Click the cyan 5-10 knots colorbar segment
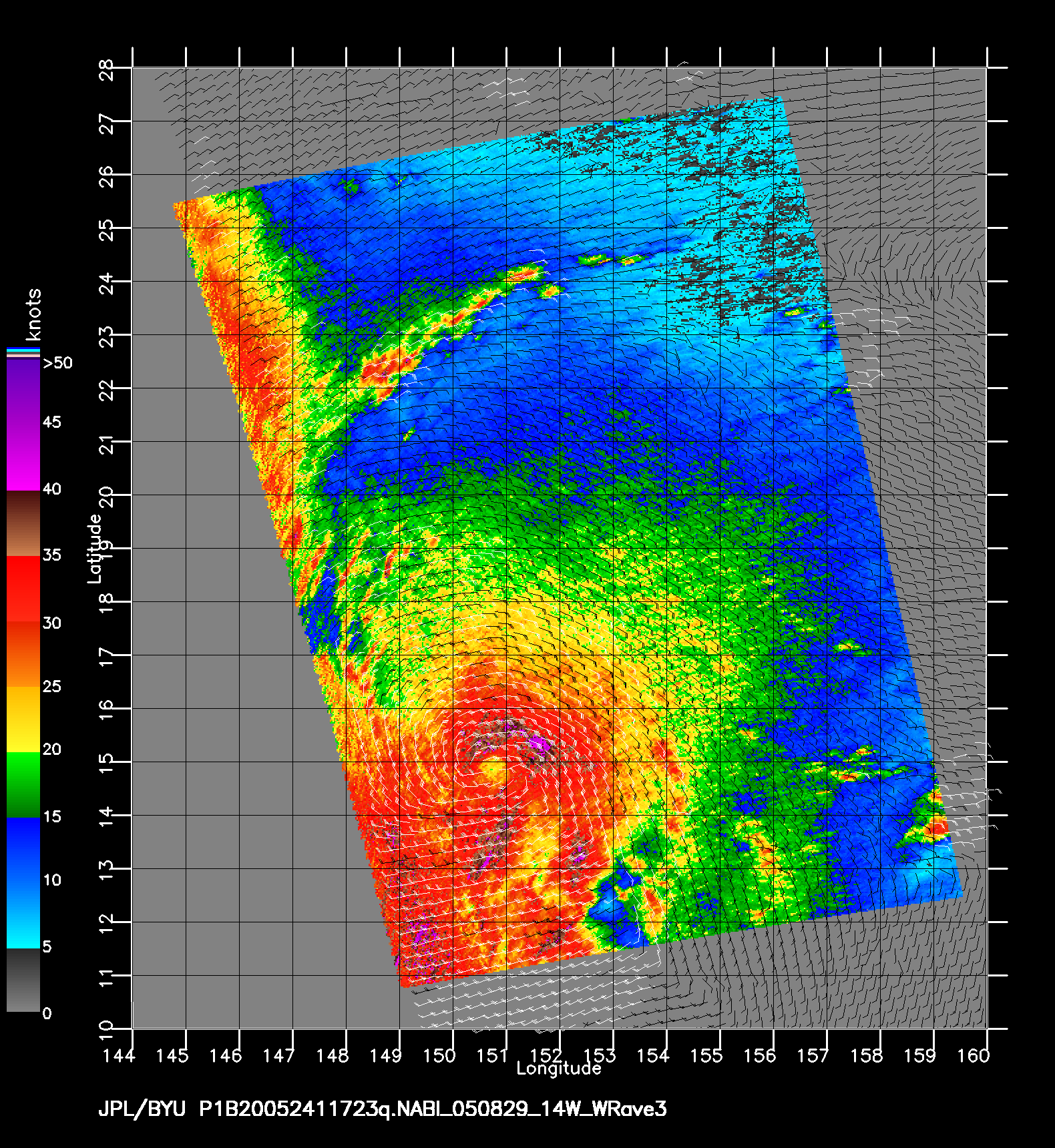 click(x=23, y=915)
